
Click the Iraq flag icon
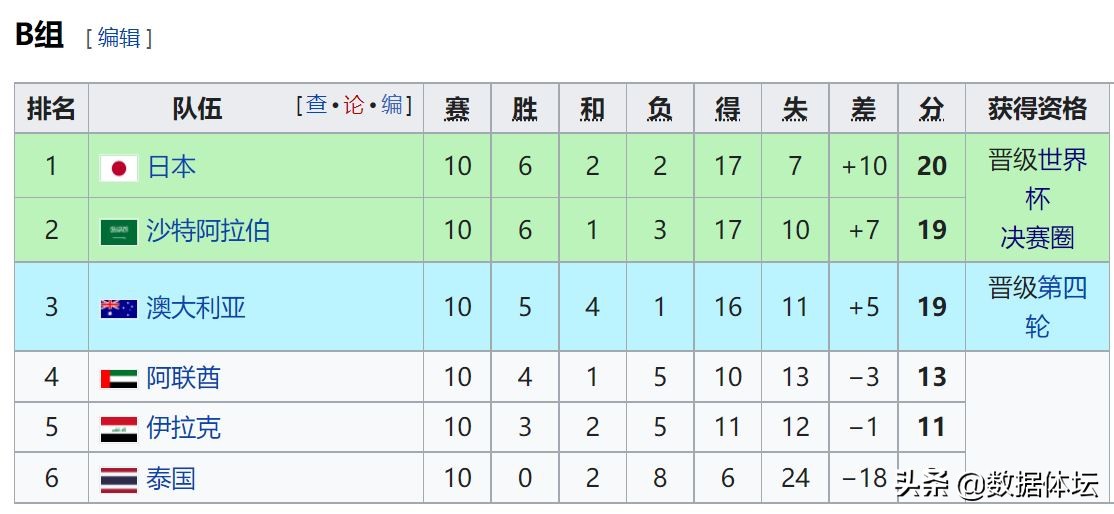[x=119, y=429]
